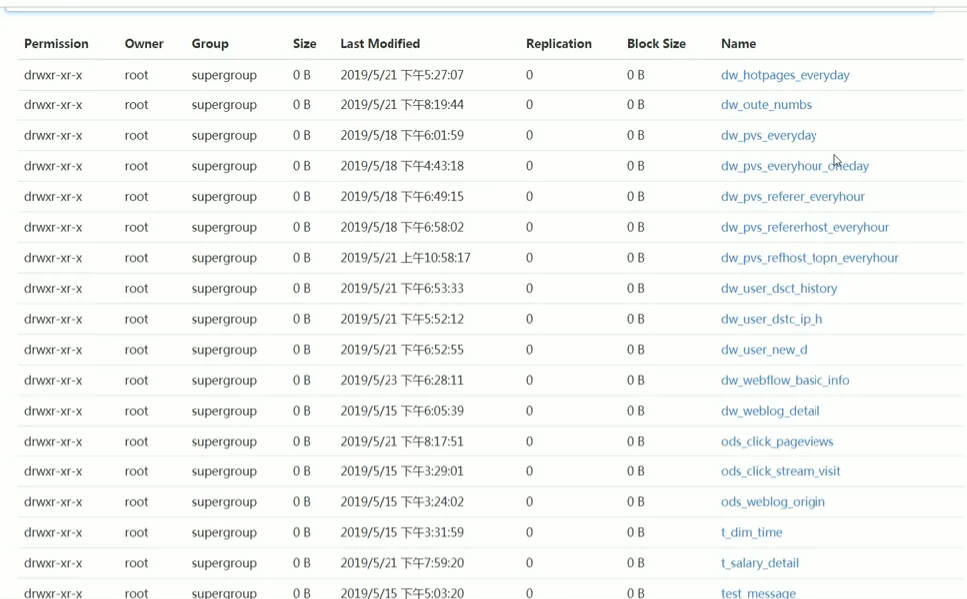Viewport: 967px width, 599px height.
Task: Click owner root in dw_oute_numbs row
Action: (x=136, y=104)
